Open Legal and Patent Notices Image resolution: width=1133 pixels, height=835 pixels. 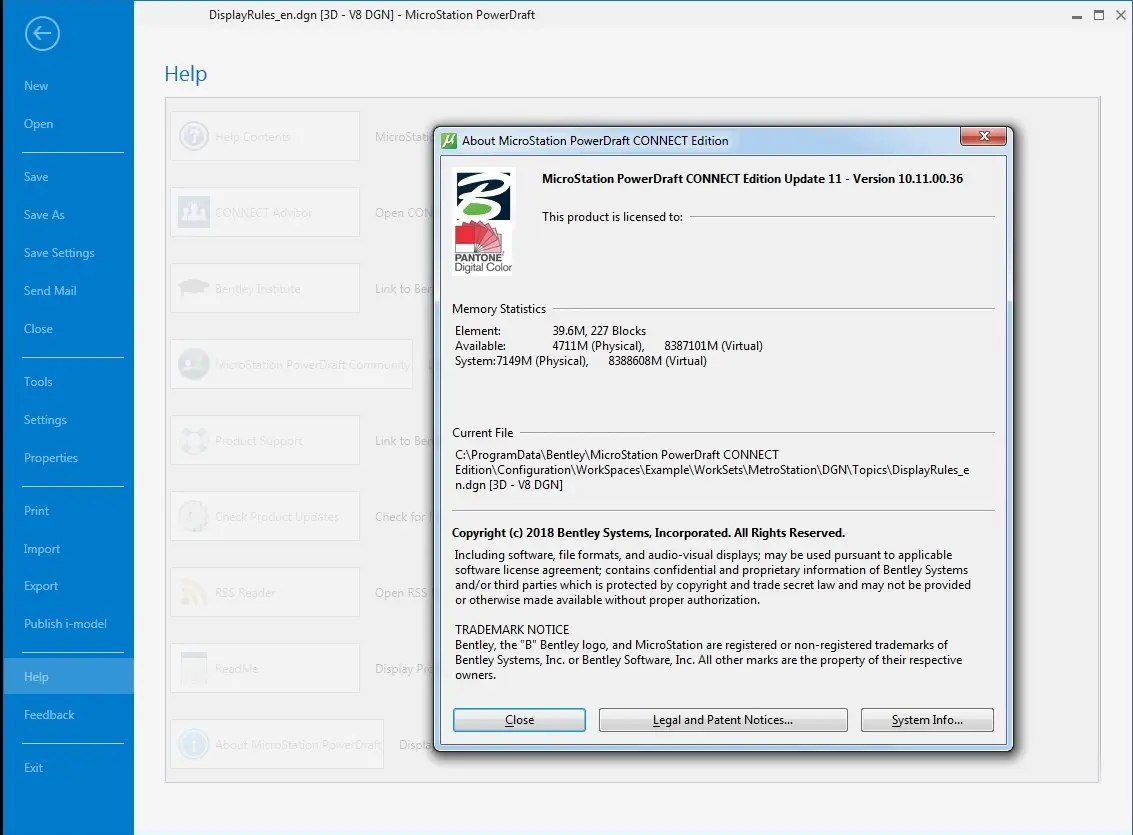tap(723, 719)
